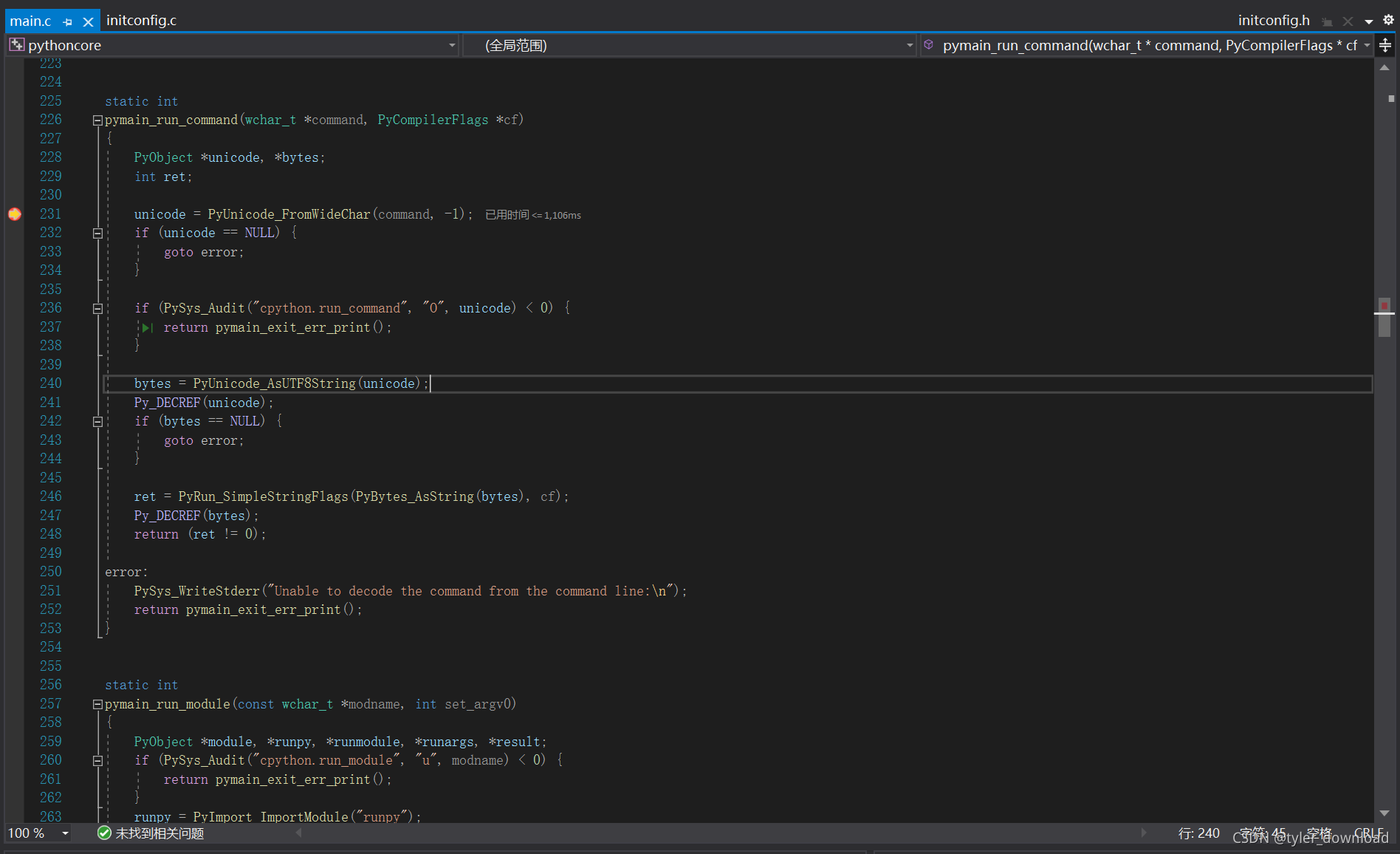1400x854 pixels.
Task: Click the error: label on line 250
Action: coord(126,573)
